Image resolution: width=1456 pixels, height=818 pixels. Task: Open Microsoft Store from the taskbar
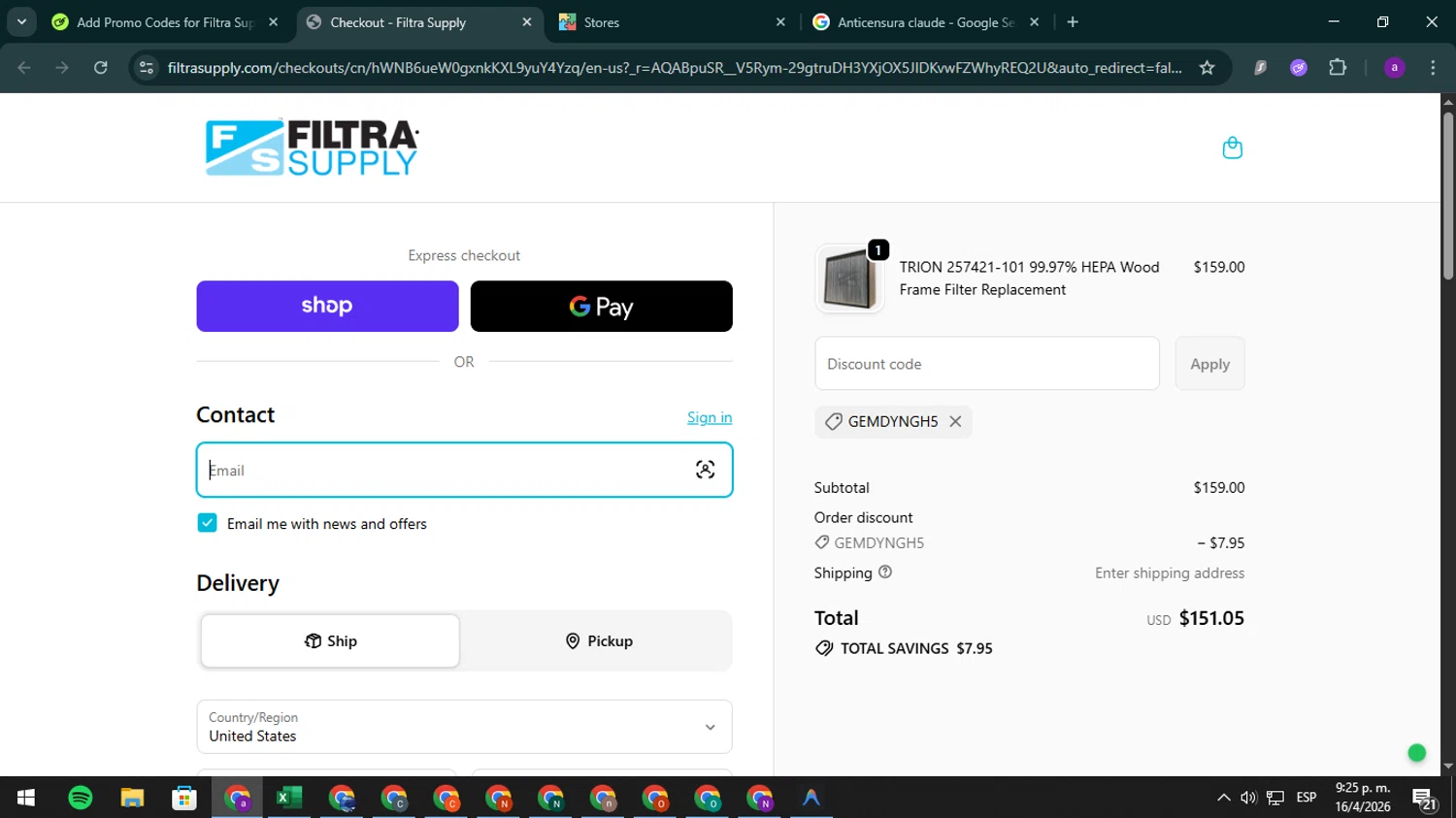point(184,798)
